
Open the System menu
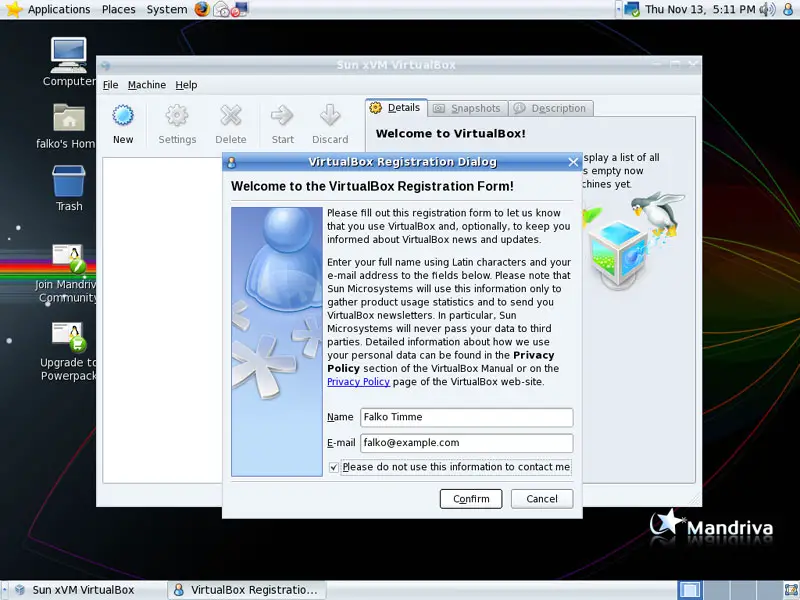(167, 9)
